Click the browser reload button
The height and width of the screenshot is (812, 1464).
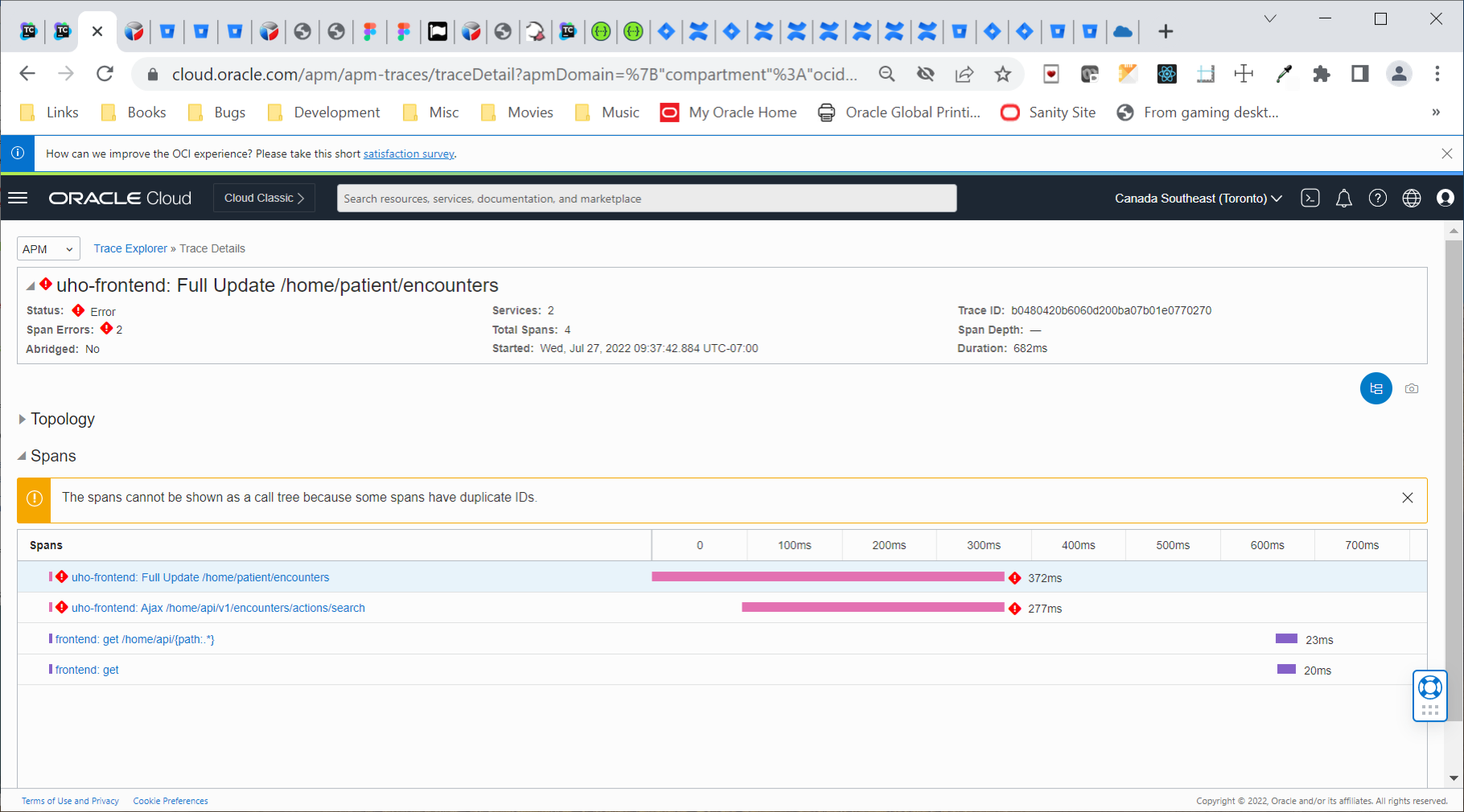point(105,74)
